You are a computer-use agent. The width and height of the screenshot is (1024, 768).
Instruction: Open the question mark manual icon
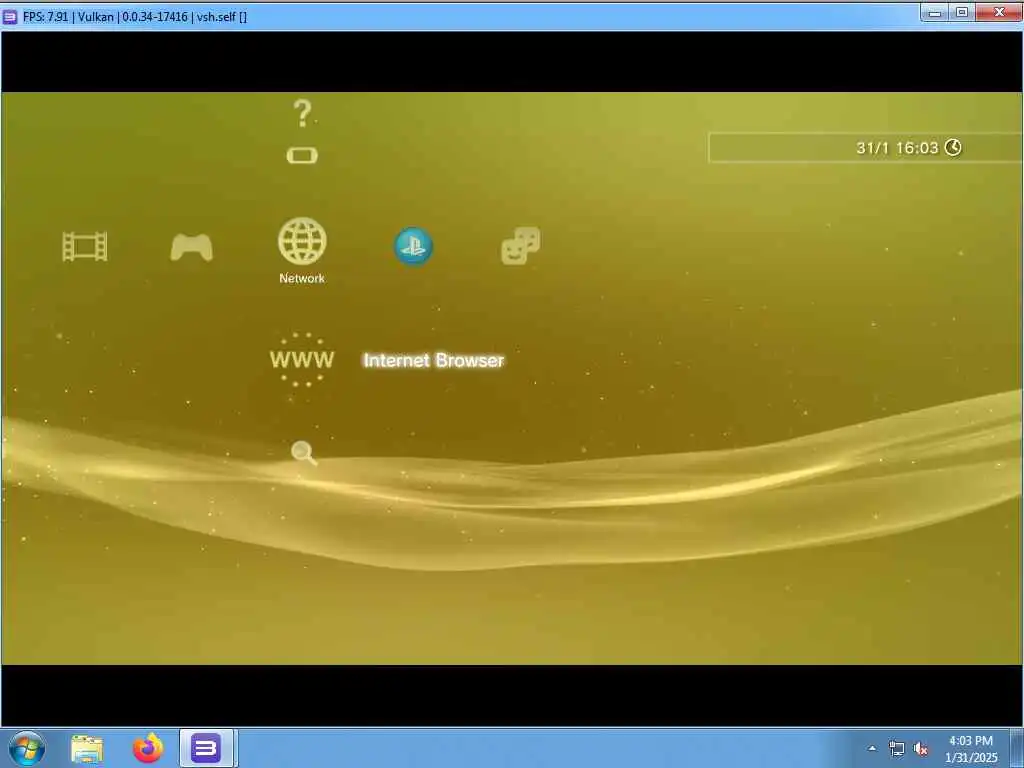click(302, 114)
